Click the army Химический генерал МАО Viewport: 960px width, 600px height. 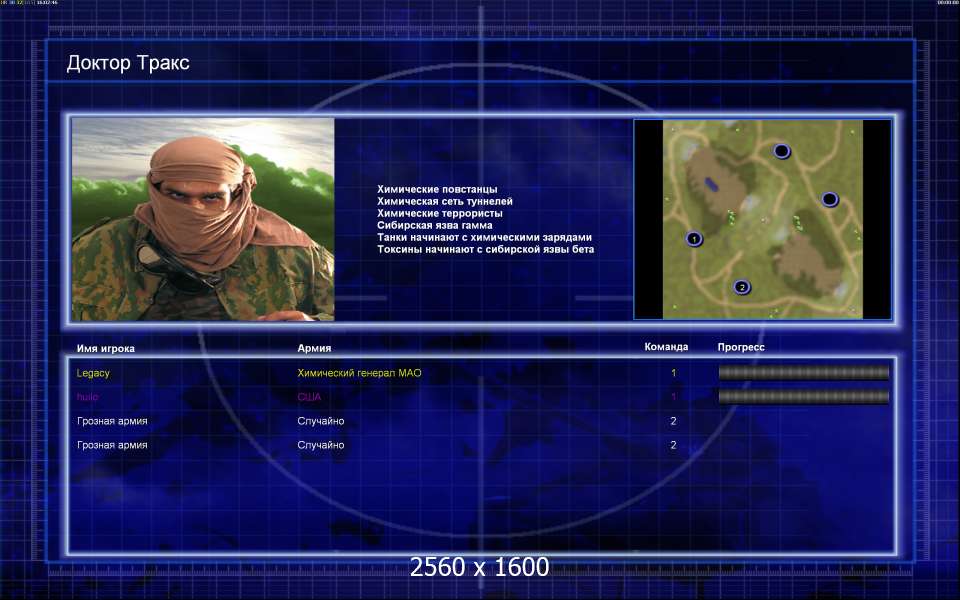(359, 373)
